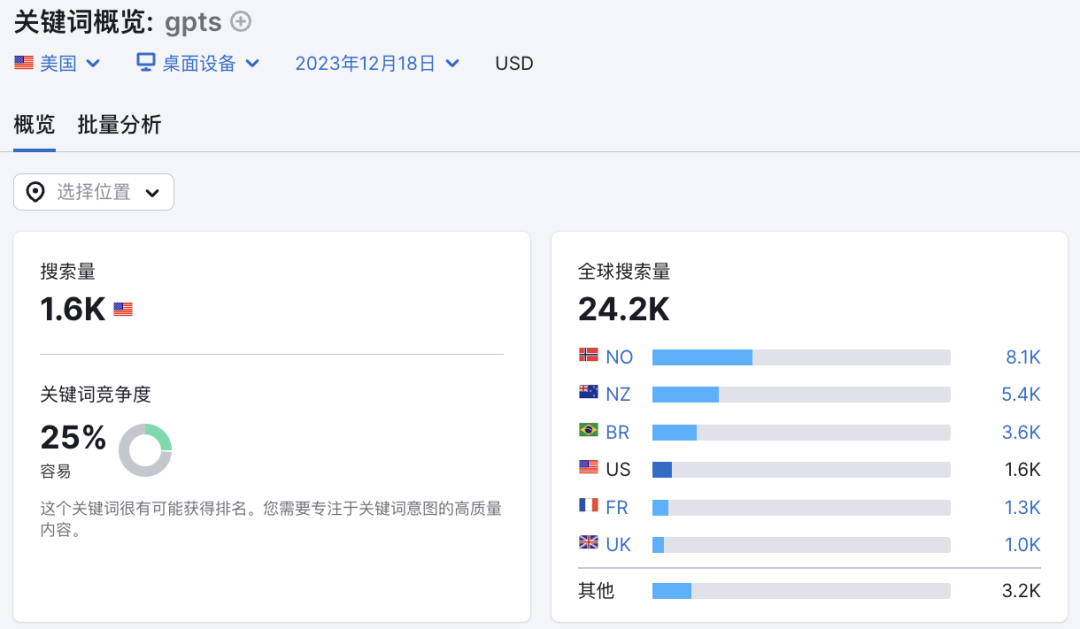The image size is (1080, 629).
Task: Click the New Zealand flag icon
Action: click(x=589, y=393)
